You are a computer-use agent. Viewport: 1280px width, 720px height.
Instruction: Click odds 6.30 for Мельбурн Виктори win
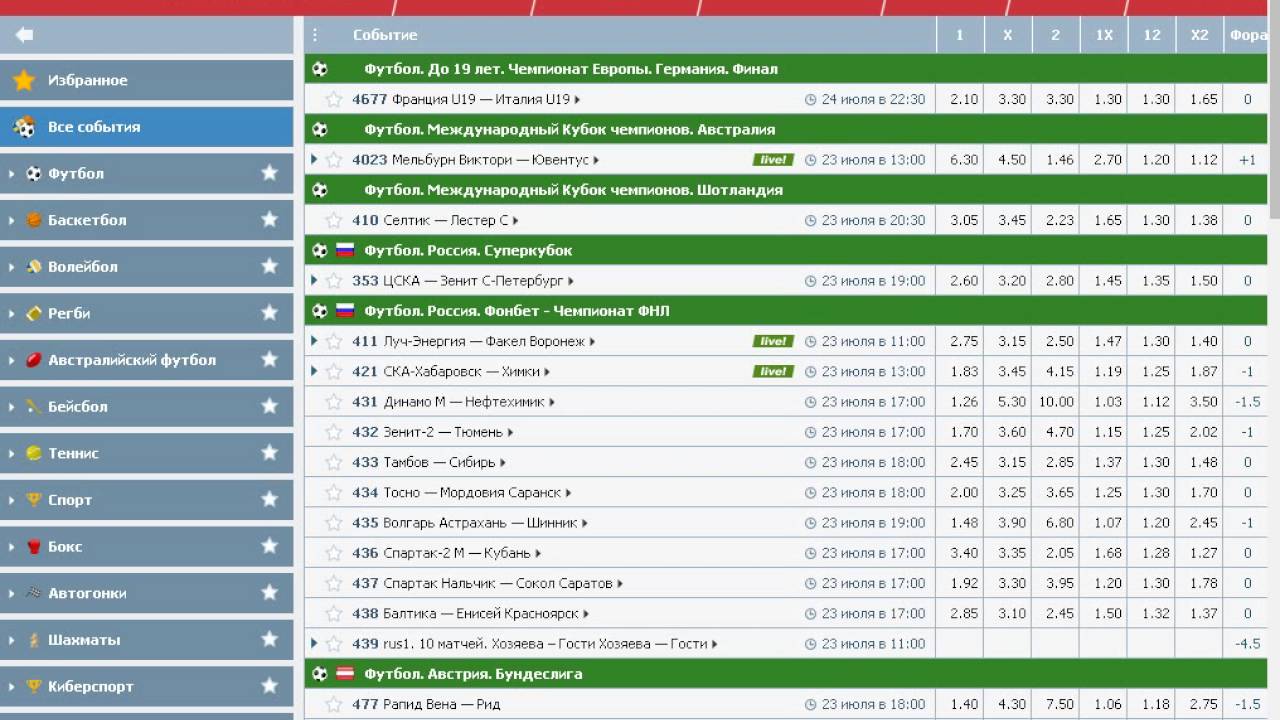click(964, 160)
